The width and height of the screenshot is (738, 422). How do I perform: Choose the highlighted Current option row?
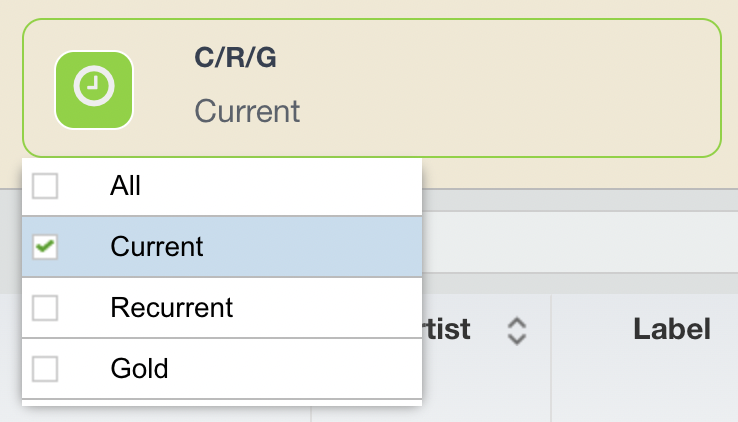pos(222,247)
